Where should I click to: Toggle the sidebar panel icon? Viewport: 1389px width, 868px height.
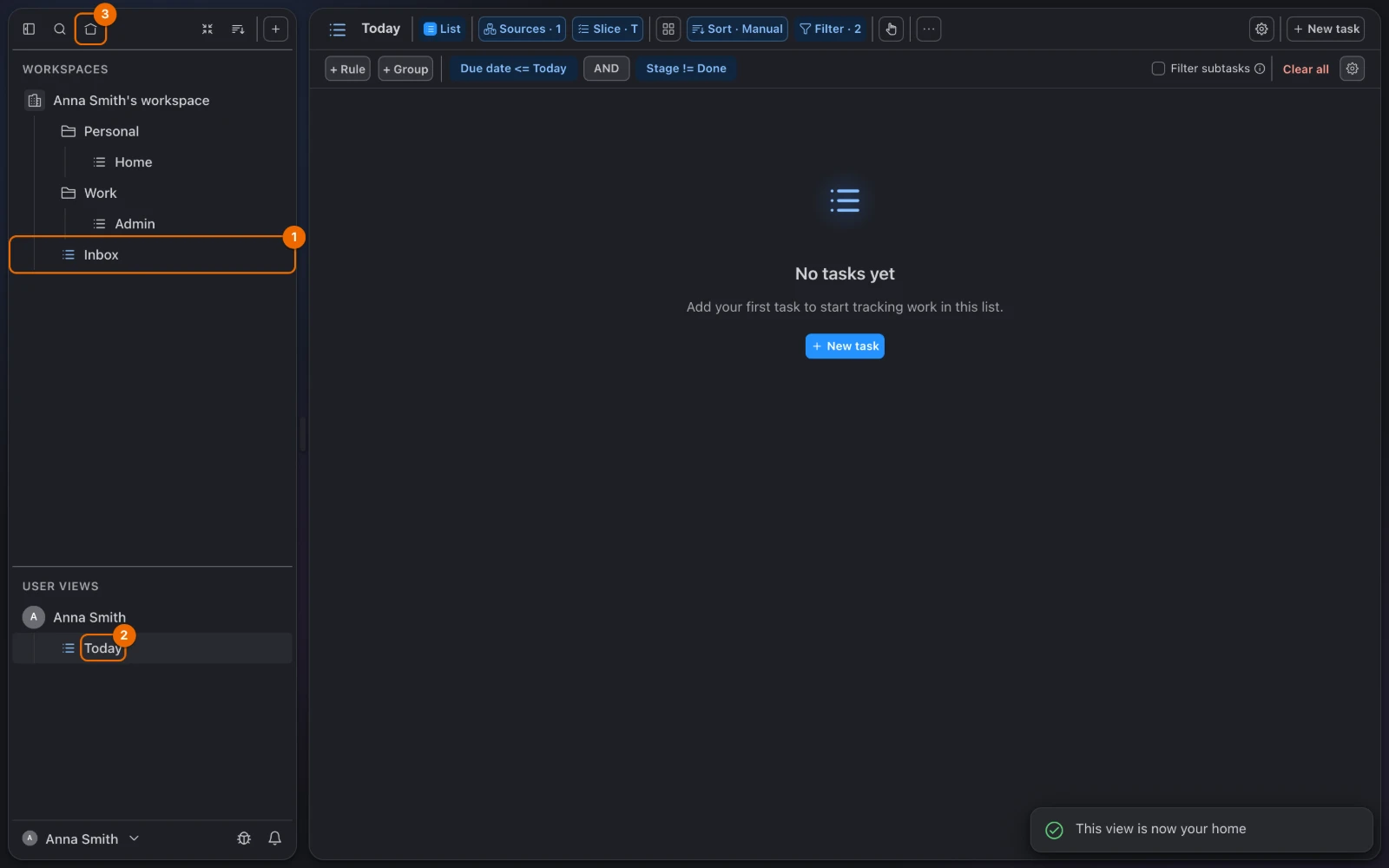(29, 29)
